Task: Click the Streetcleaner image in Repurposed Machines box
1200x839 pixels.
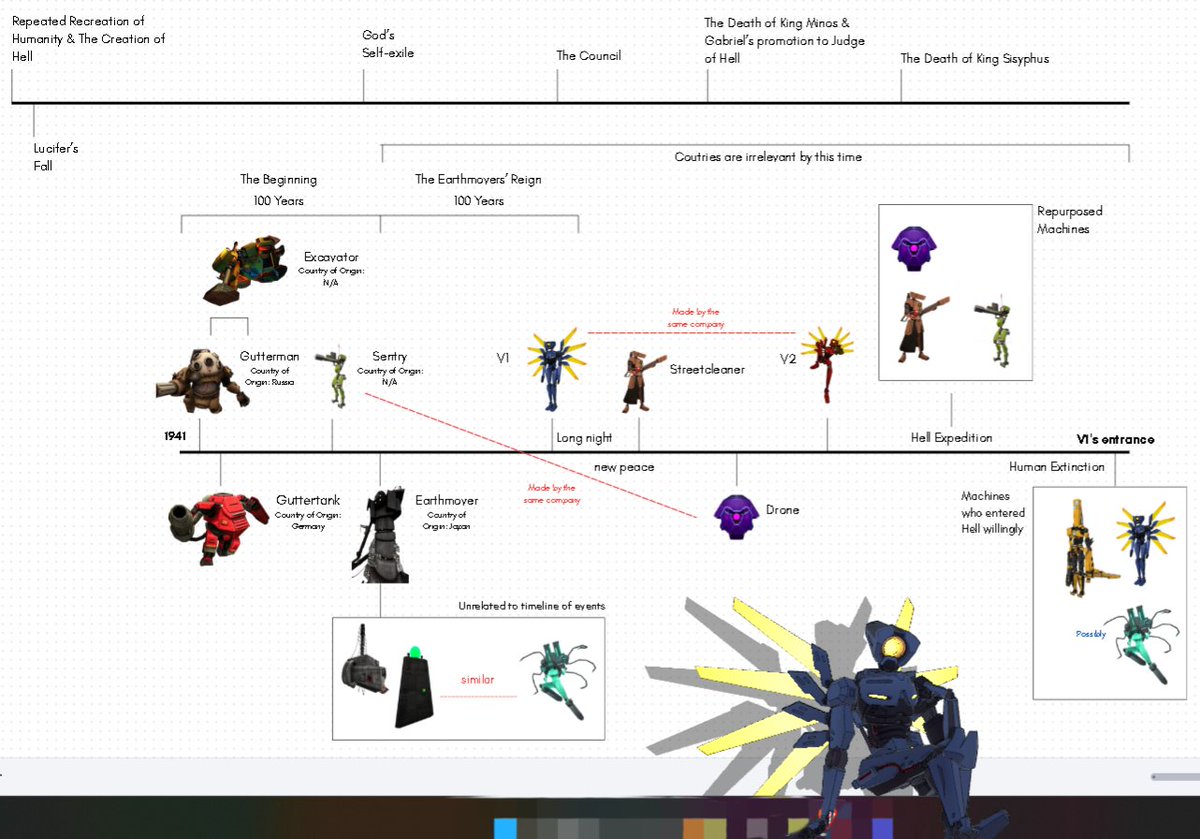Action: [x=921, y=326]
